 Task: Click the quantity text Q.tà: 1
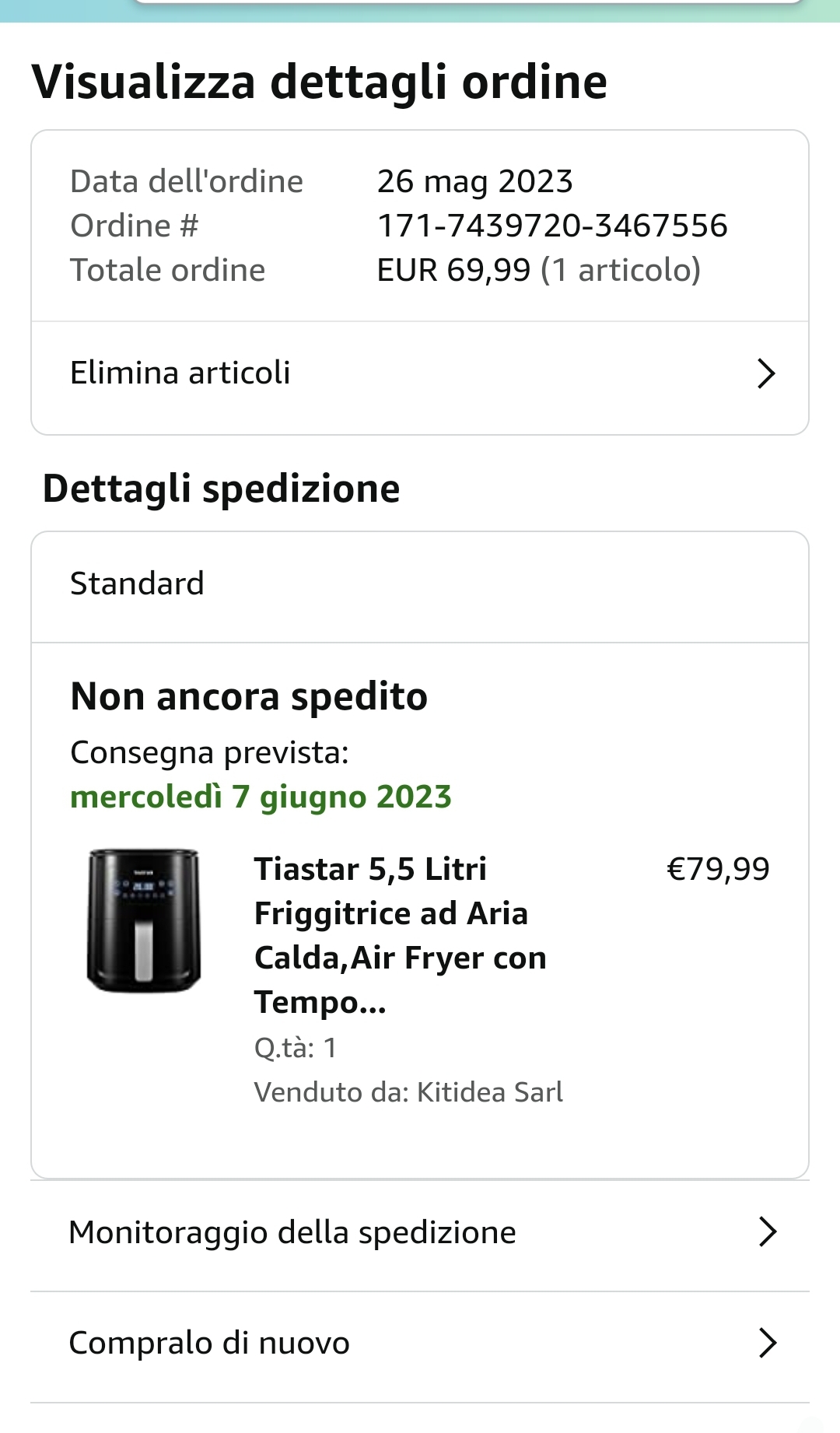click(296, 1048)
